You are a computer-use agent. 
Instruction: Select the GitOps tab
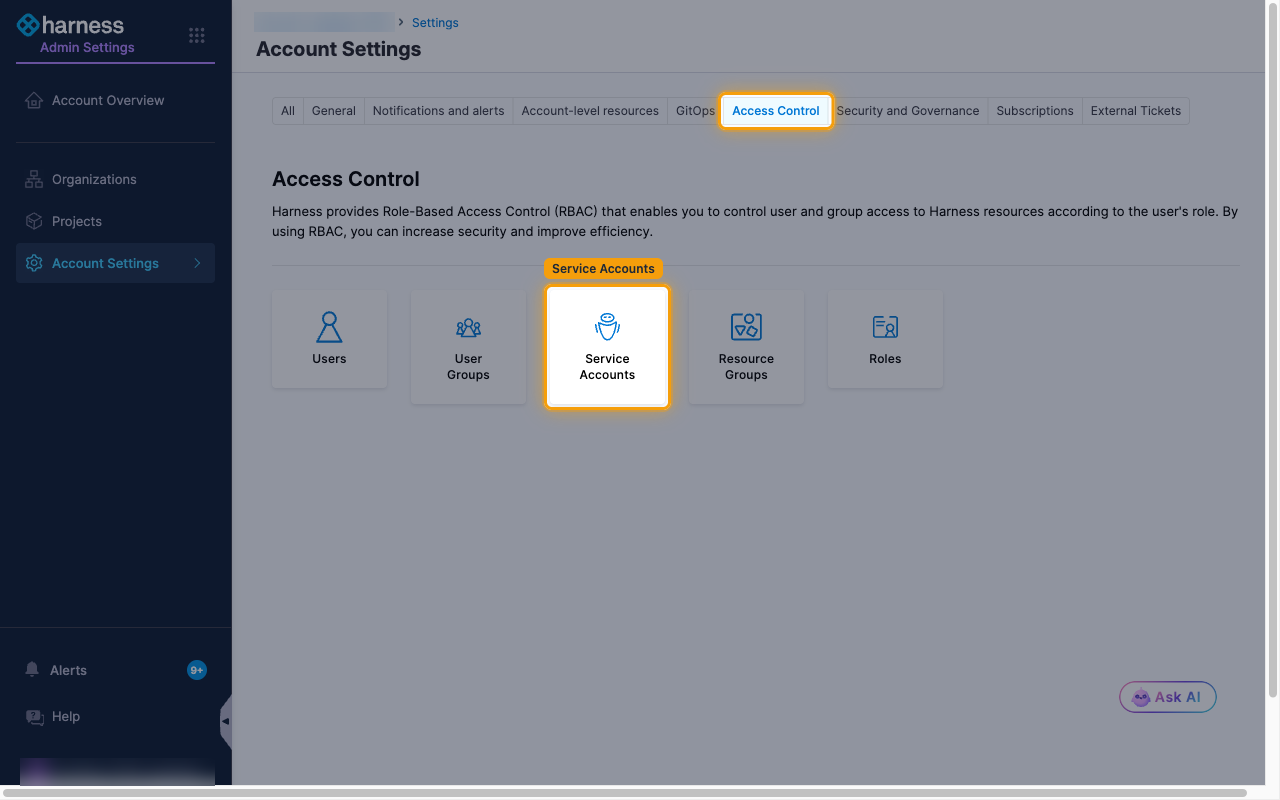(694, 111)
